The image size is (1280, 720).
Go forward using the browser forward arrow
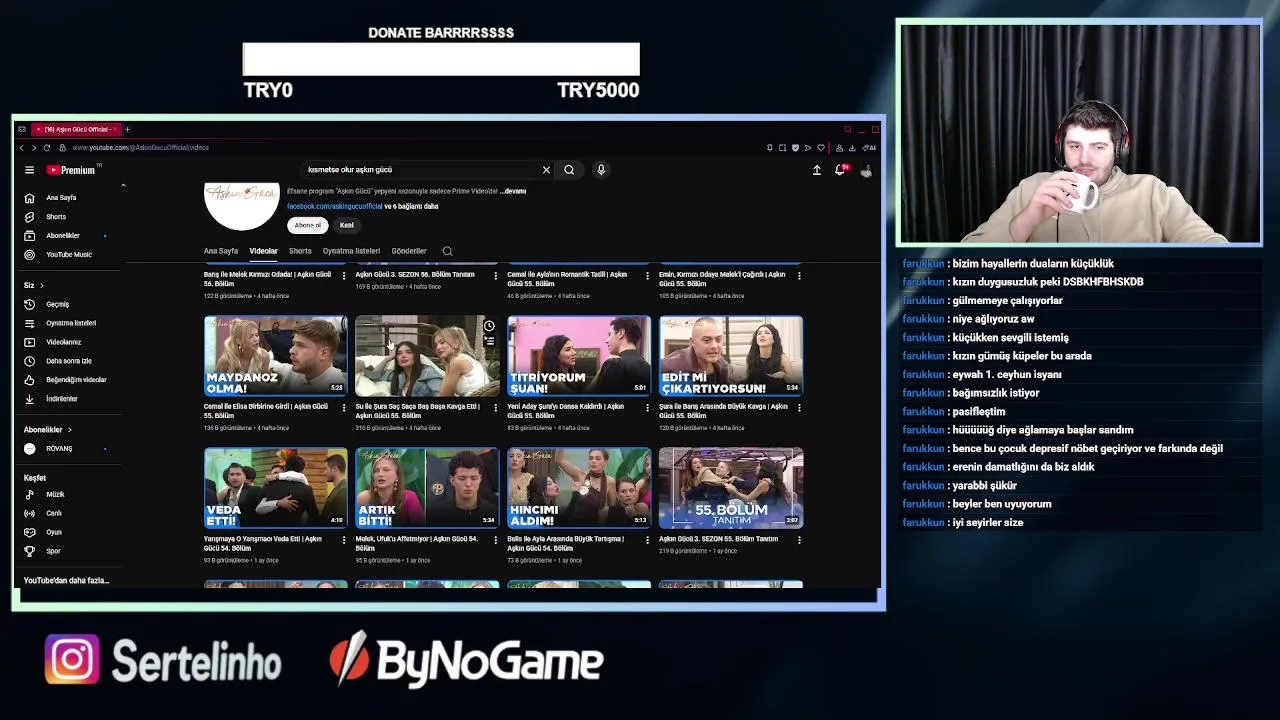tap(34, 148)
